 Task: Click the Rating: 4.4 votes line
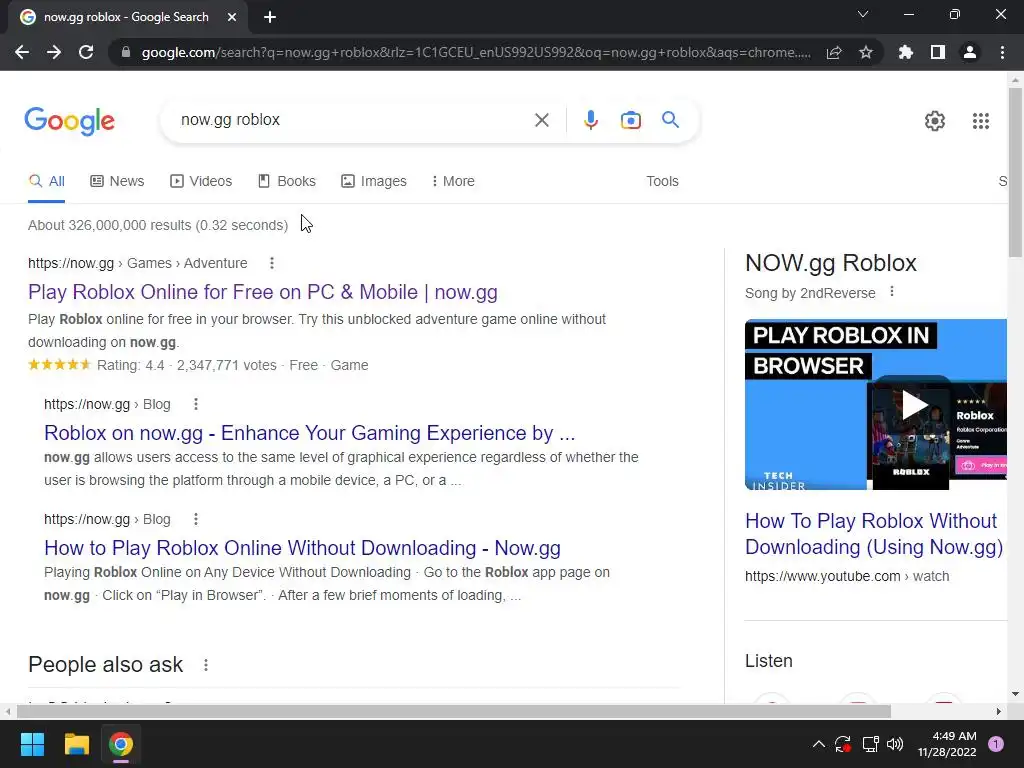(198, 365)
